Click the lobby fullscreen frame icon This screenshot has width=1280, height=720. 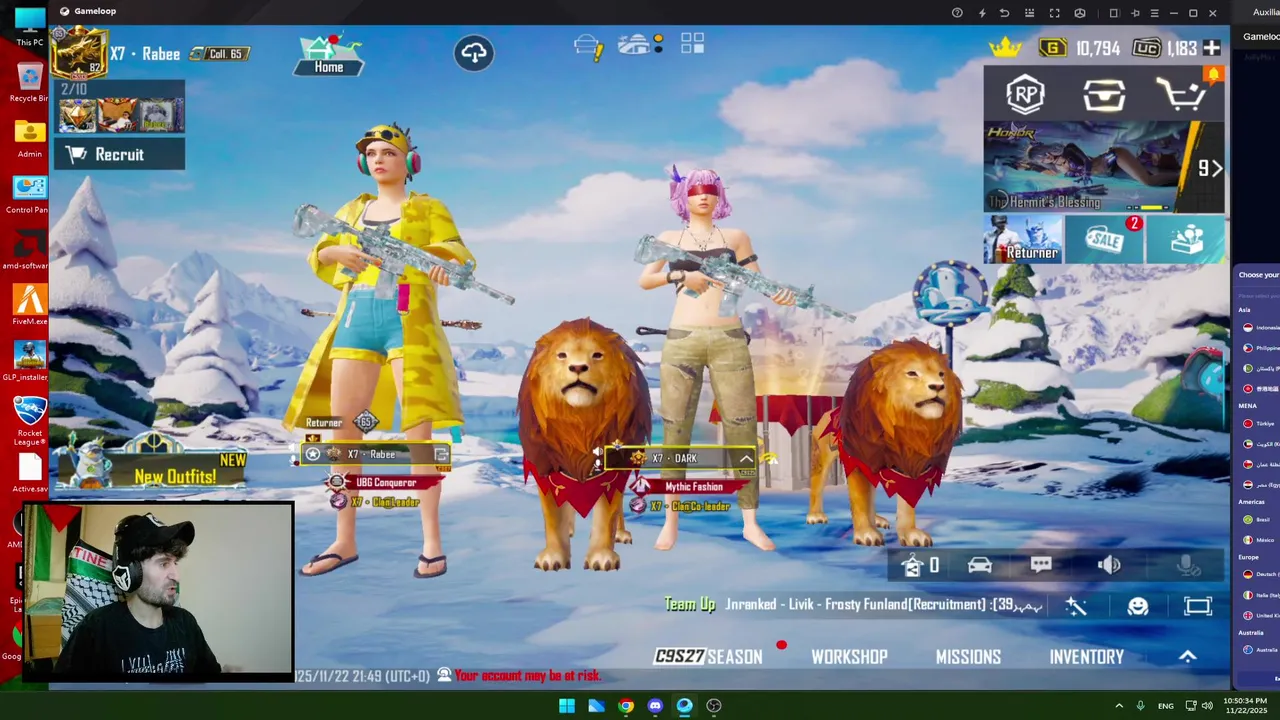pos(1198,606)
